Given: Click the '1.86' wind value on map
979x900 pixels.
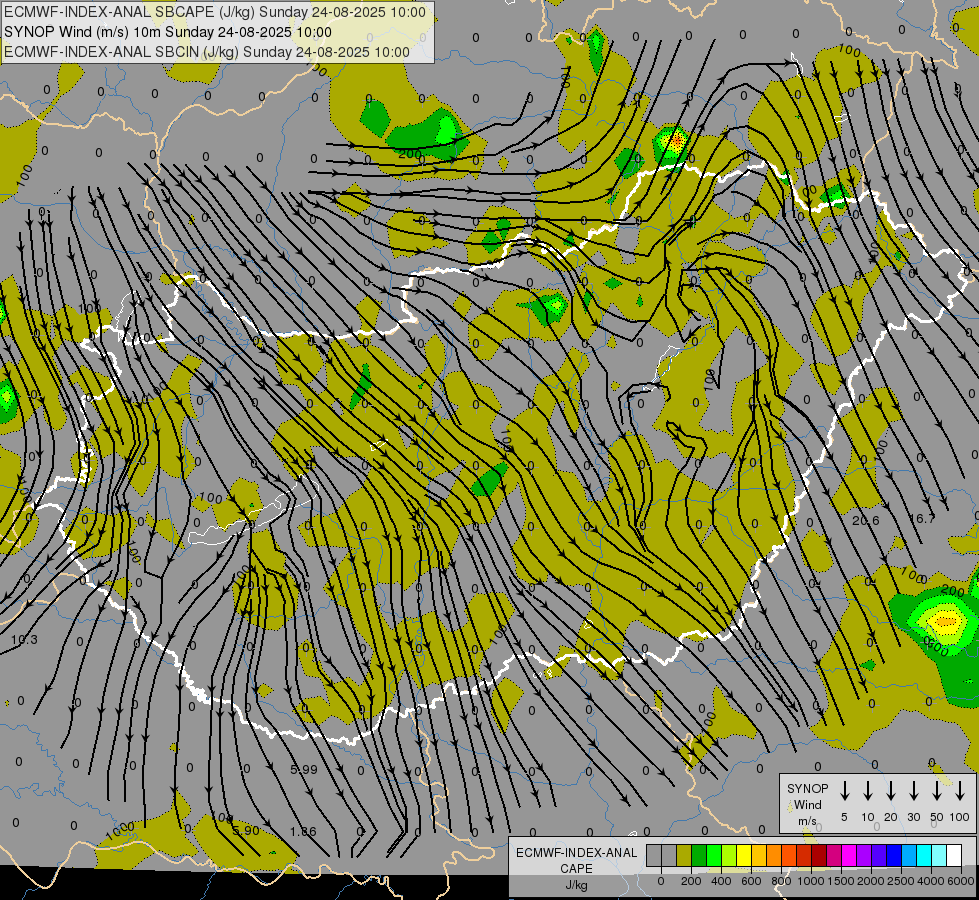Looking at the screenshot, I should [303, 831].
